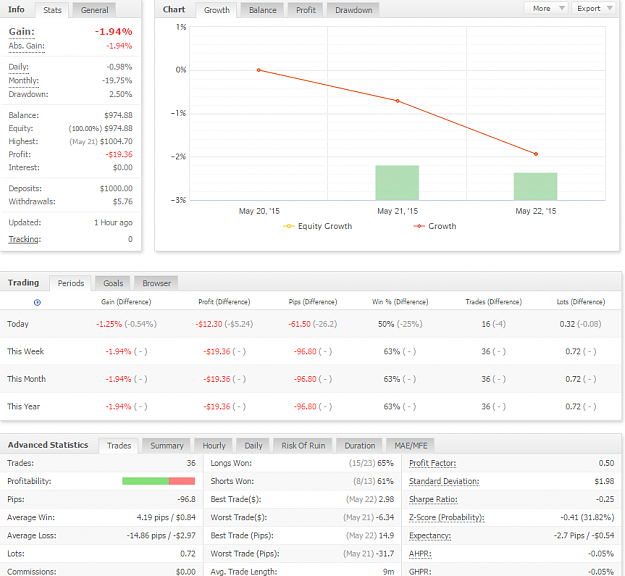Click the blue circle icon in periods header
The image size is (625, 576).
tap(37, 303)
